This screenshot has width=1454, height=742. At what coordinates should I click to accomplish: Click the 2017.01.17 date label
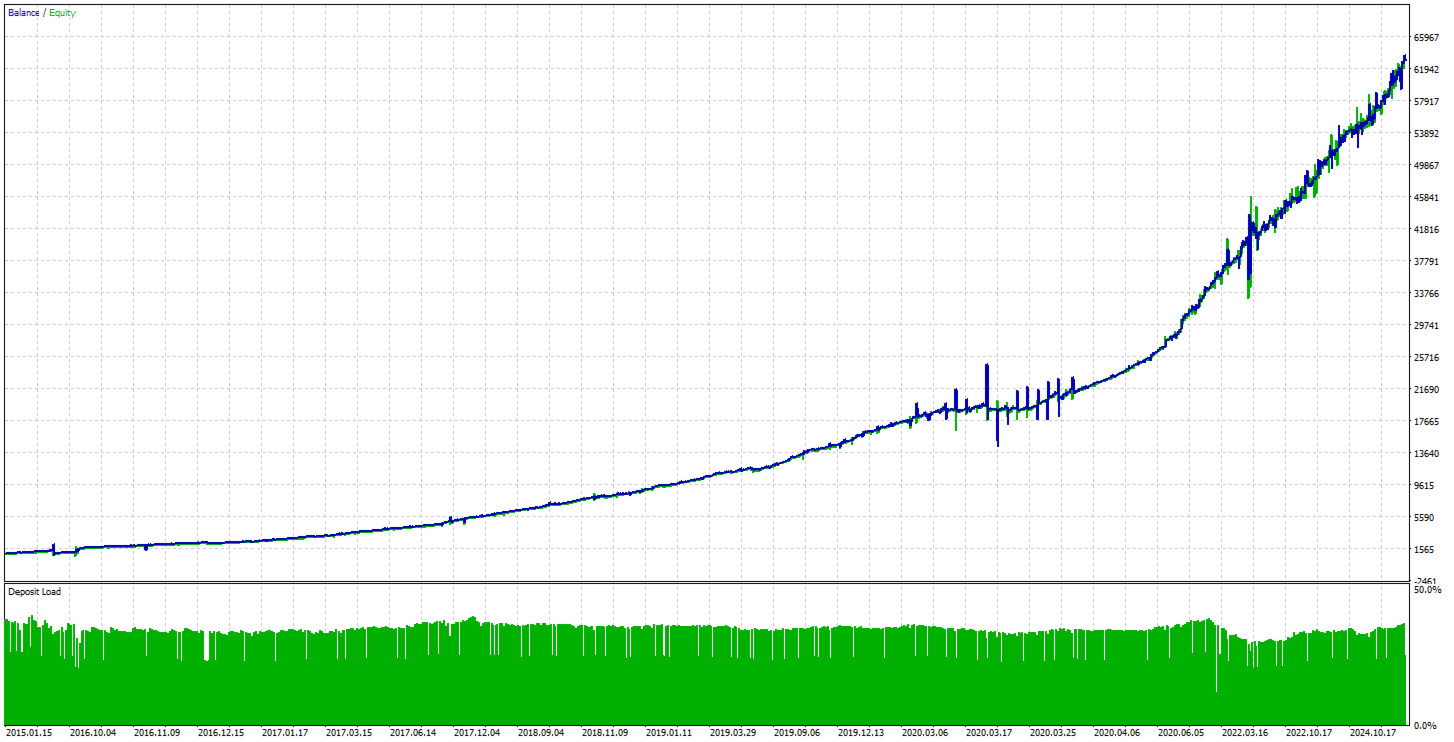285,733
